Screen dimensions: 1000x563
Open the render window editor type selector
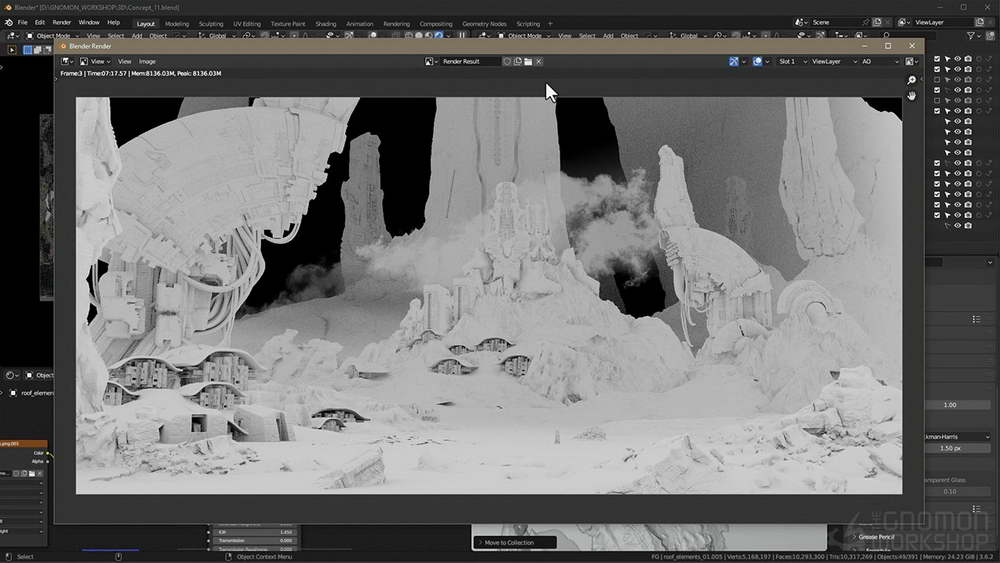[x=67, y=61]
